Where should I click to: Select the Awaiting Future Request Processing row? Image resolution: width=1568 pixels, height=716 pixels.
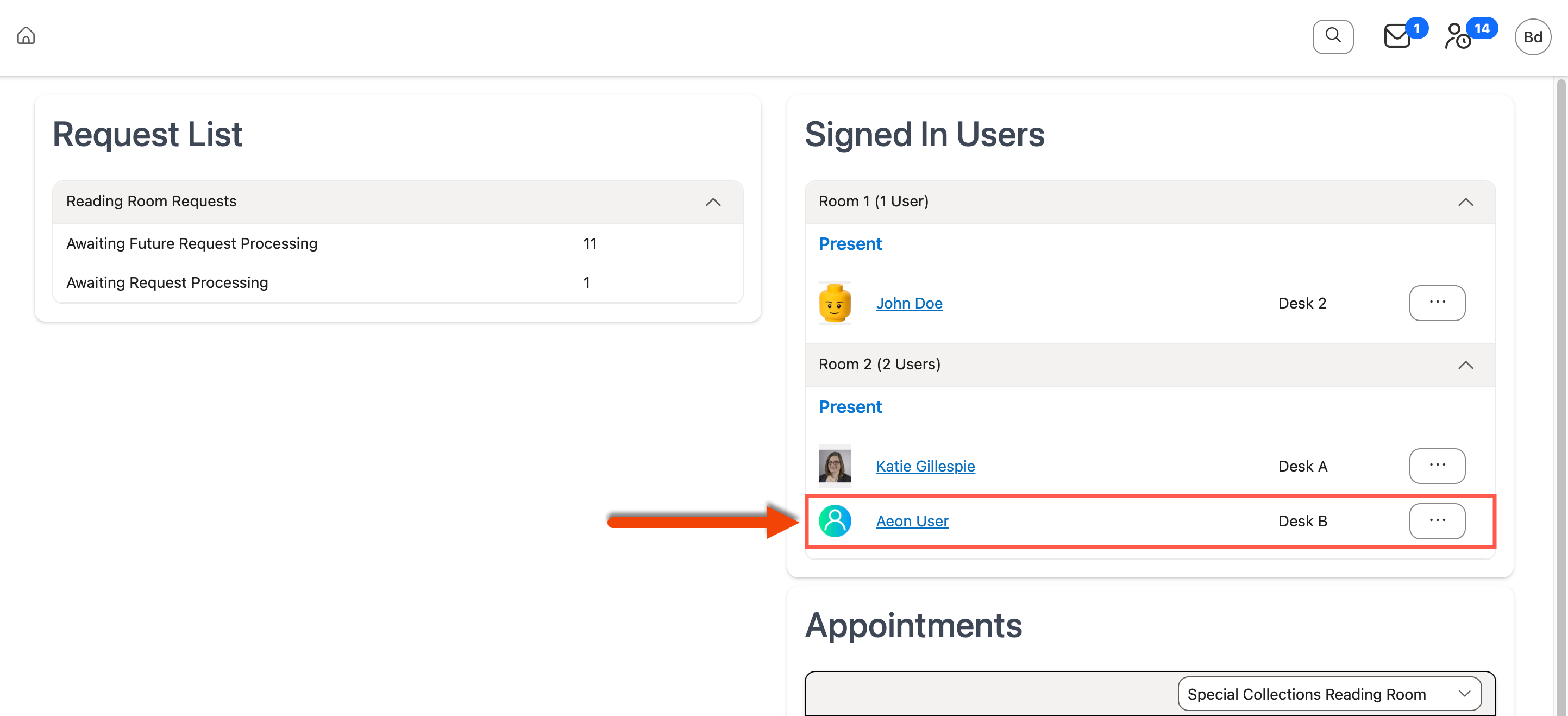coord(192,243)
